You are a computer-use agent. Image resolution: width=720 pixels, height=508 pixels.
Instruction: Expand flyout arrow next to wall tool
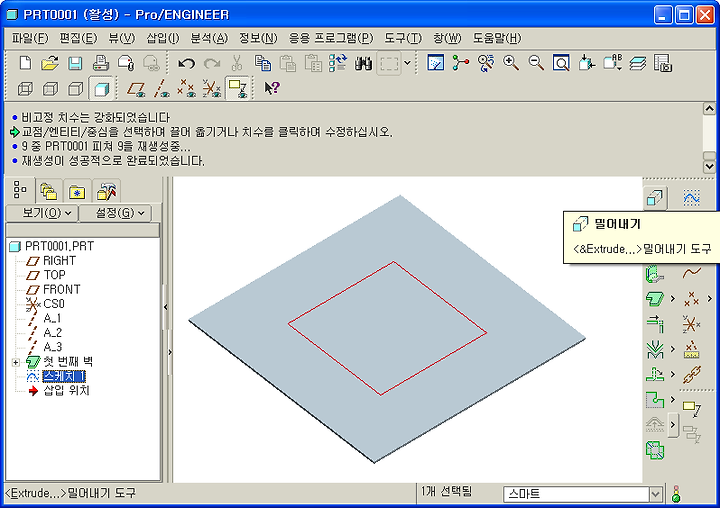pyautogui.click(x=672, y=299)
